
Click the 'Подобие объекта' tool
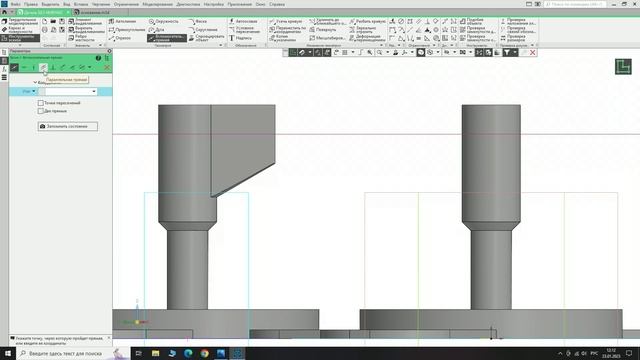pos(472,21)
